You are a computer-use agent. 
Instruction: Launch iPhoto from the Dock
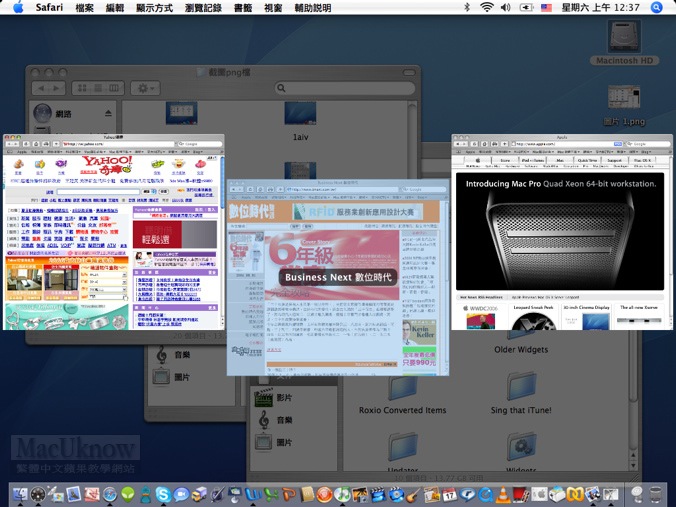[360, 494]
